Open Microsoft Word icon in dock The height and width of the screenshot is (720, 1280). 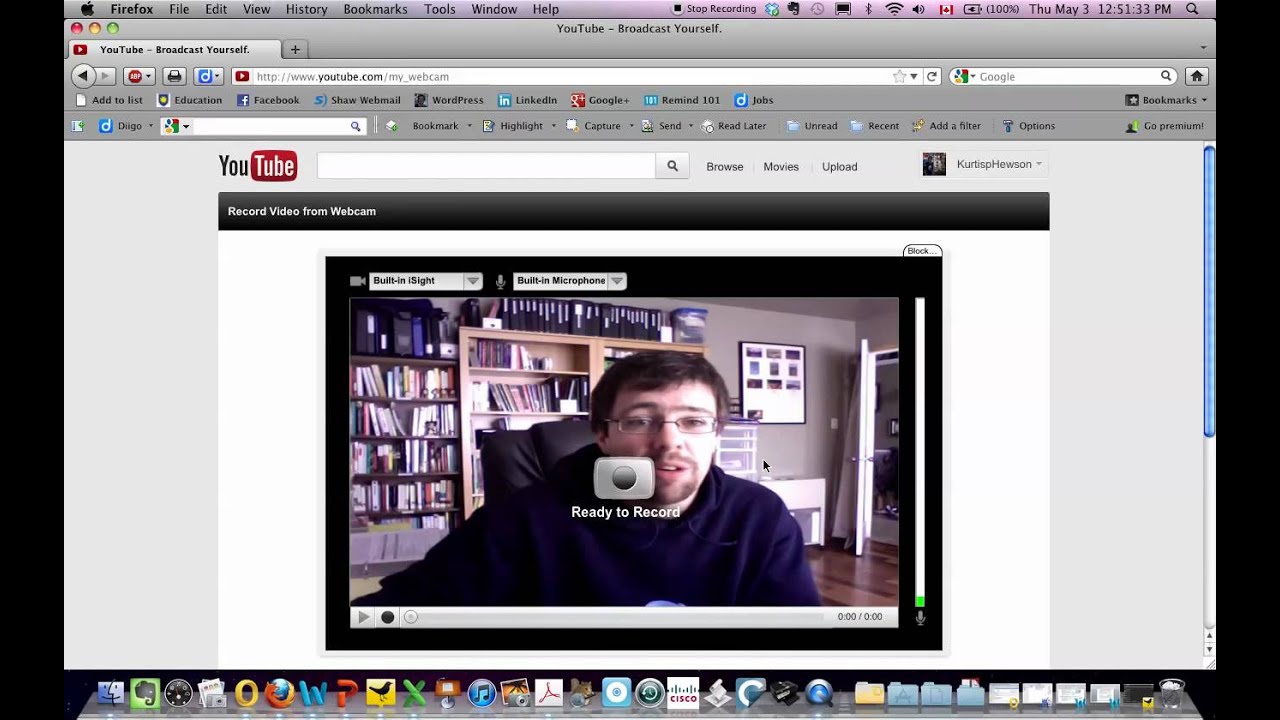click(x=313, y=693)
